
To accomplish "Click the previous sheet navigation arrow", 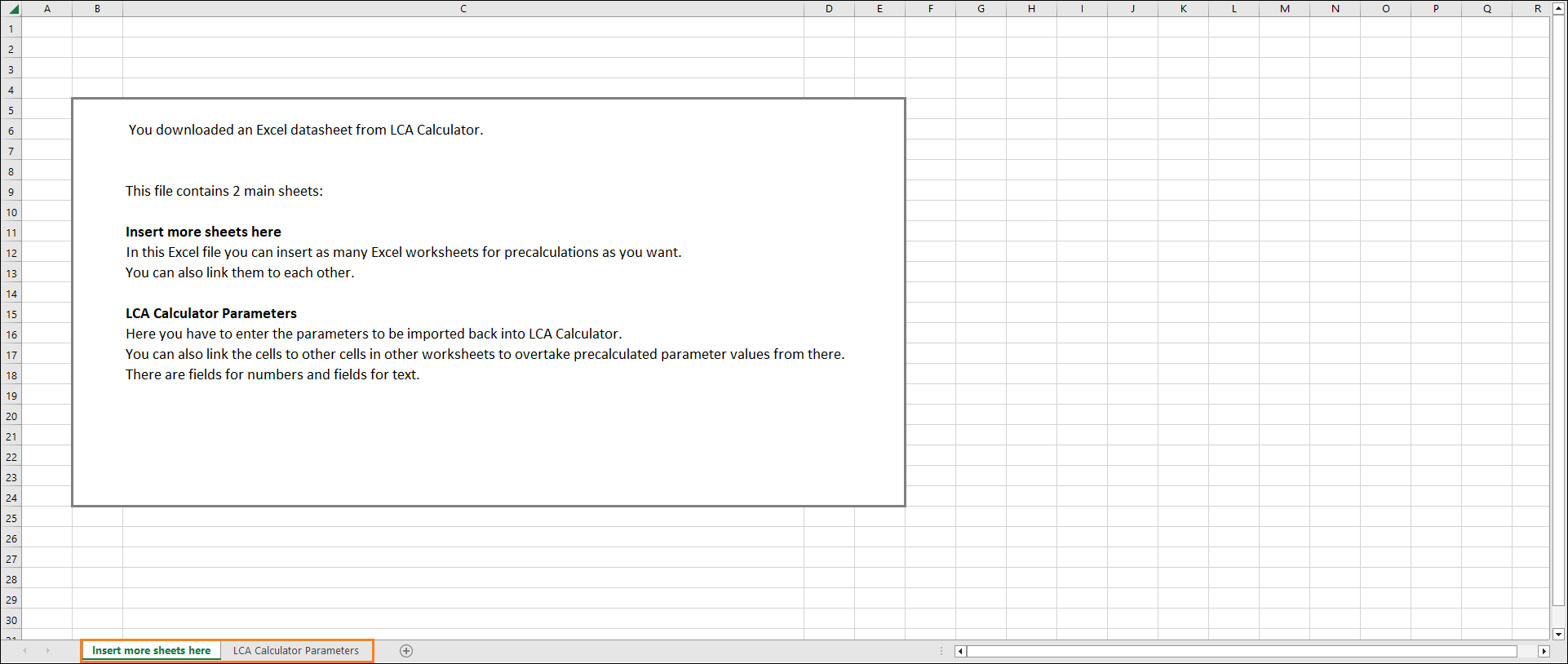I will [25, 650].
